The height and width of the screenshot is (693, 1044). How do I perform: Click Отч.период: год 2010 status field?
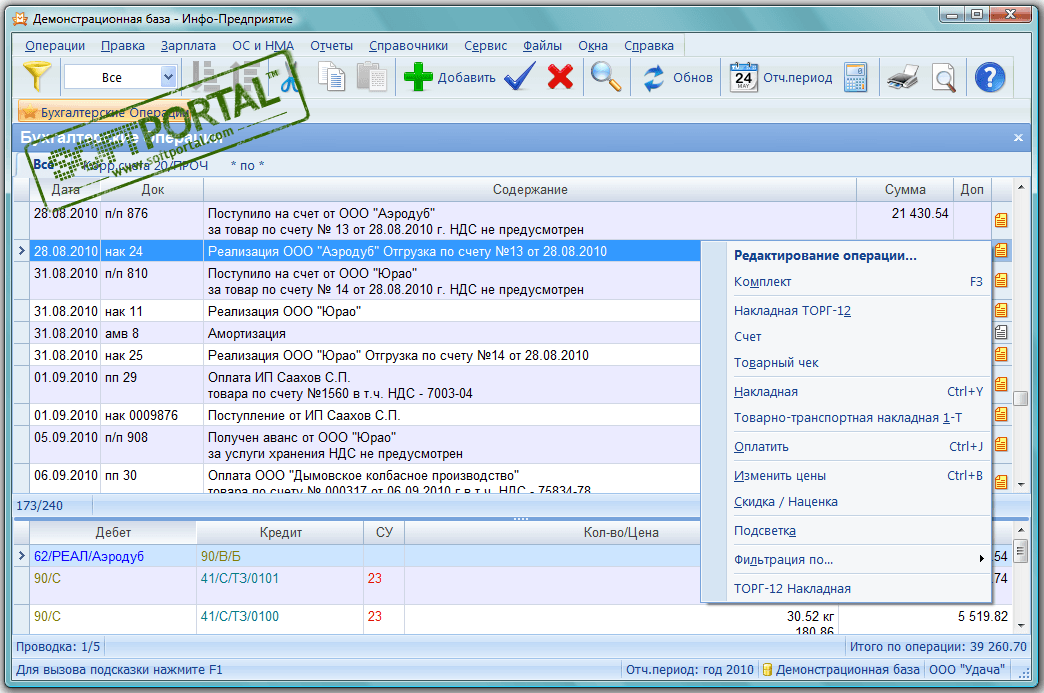pos(690,670)
